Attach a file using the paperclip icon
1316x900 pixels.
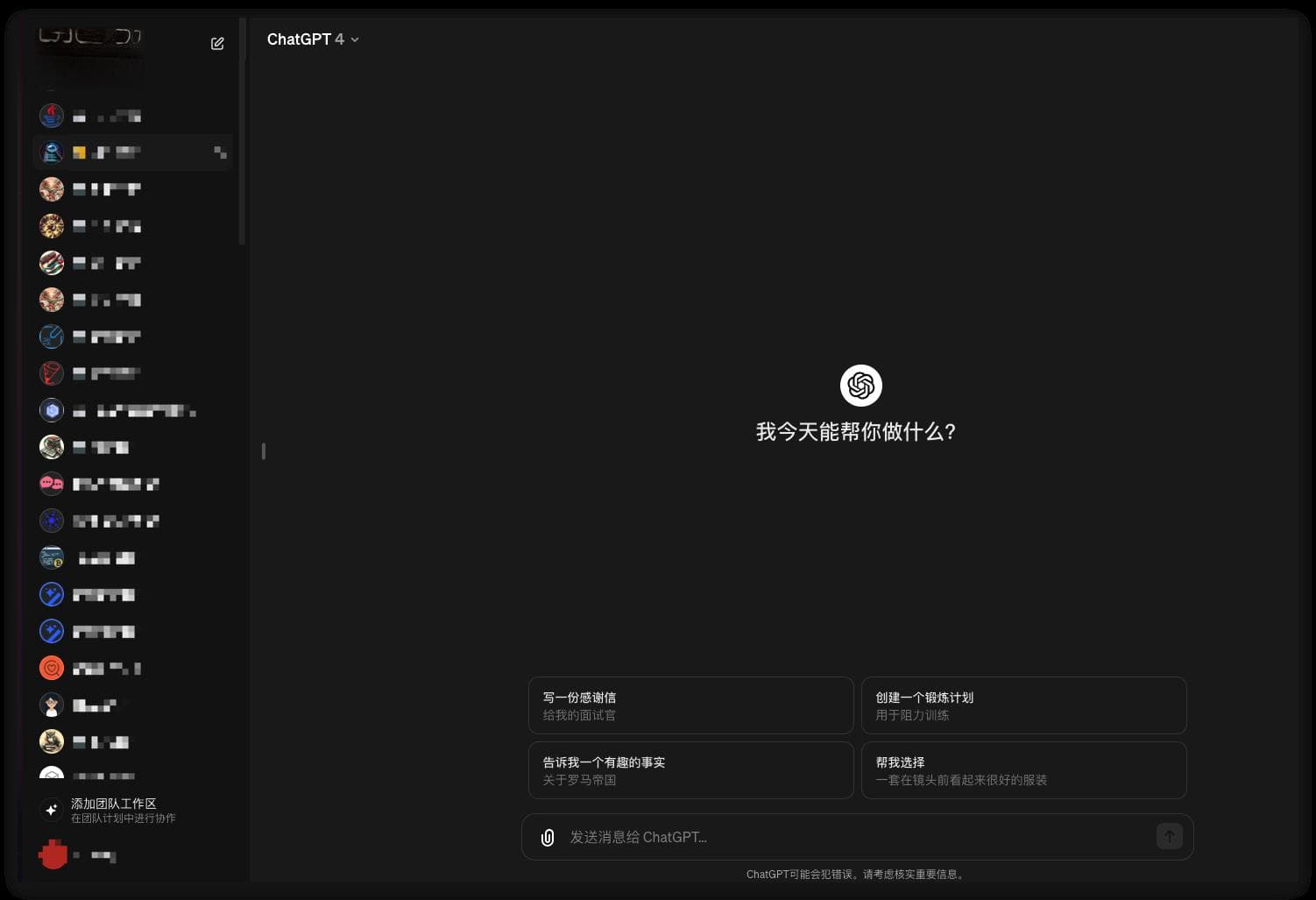tap(548, 837)
